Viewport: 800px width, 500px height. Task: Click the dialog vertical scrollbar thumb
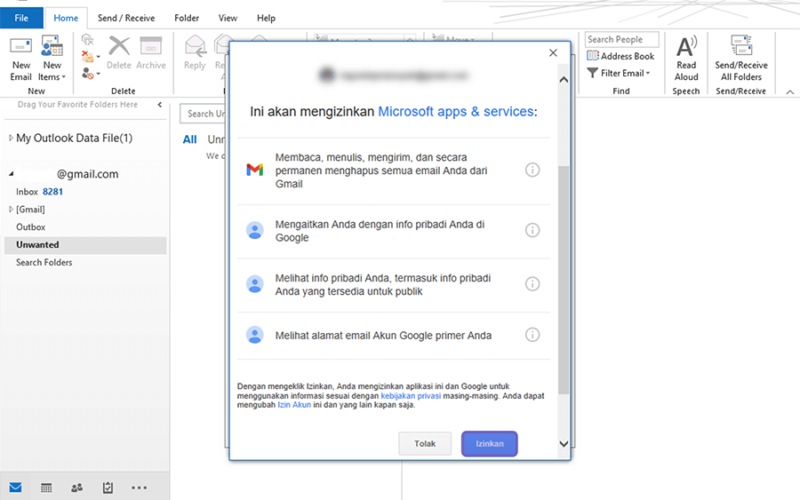pyautogui.click(x=563, y=280)
